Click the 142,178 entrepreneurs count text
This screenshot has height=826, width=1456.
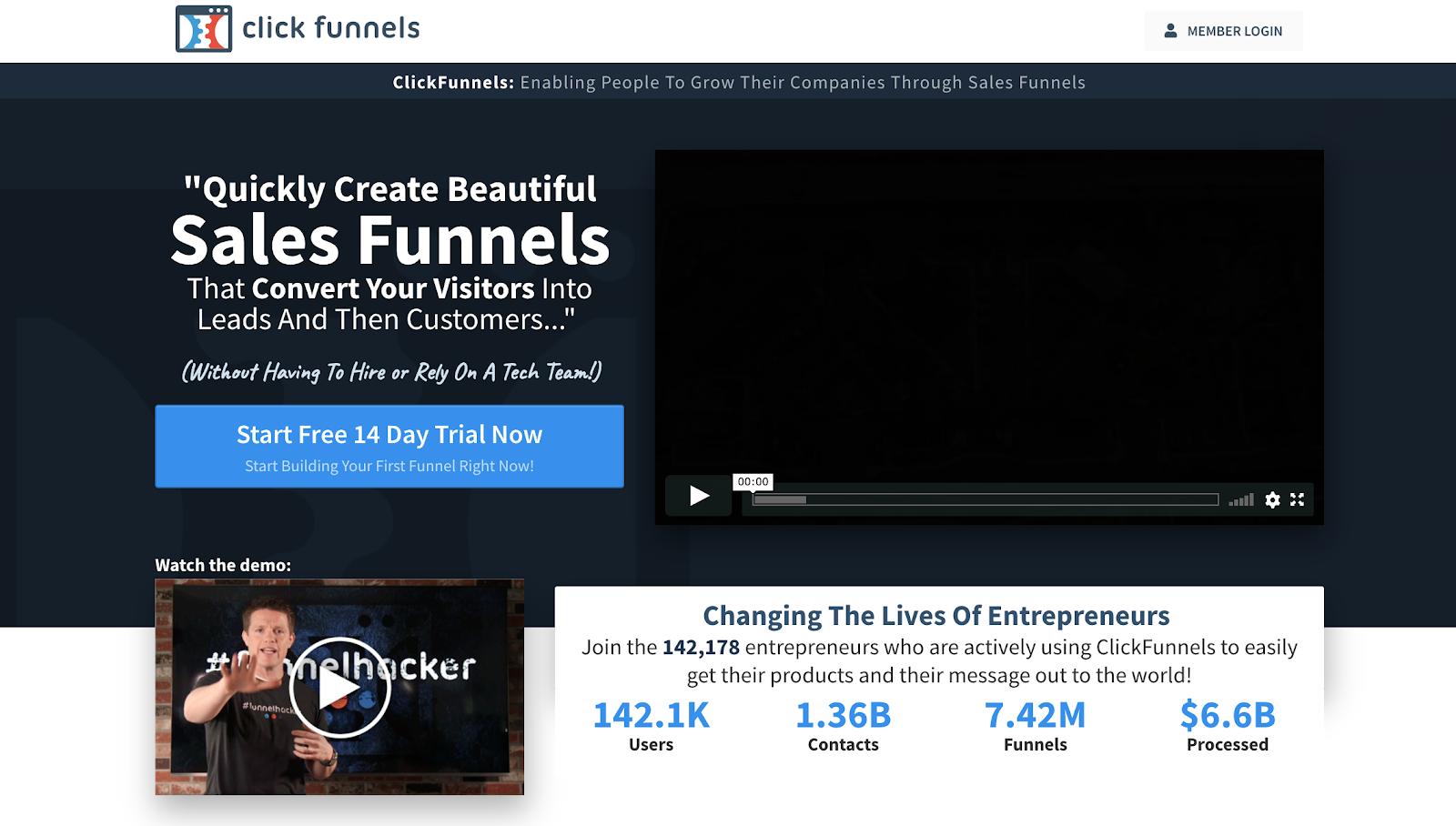click(x=701, y=647)
